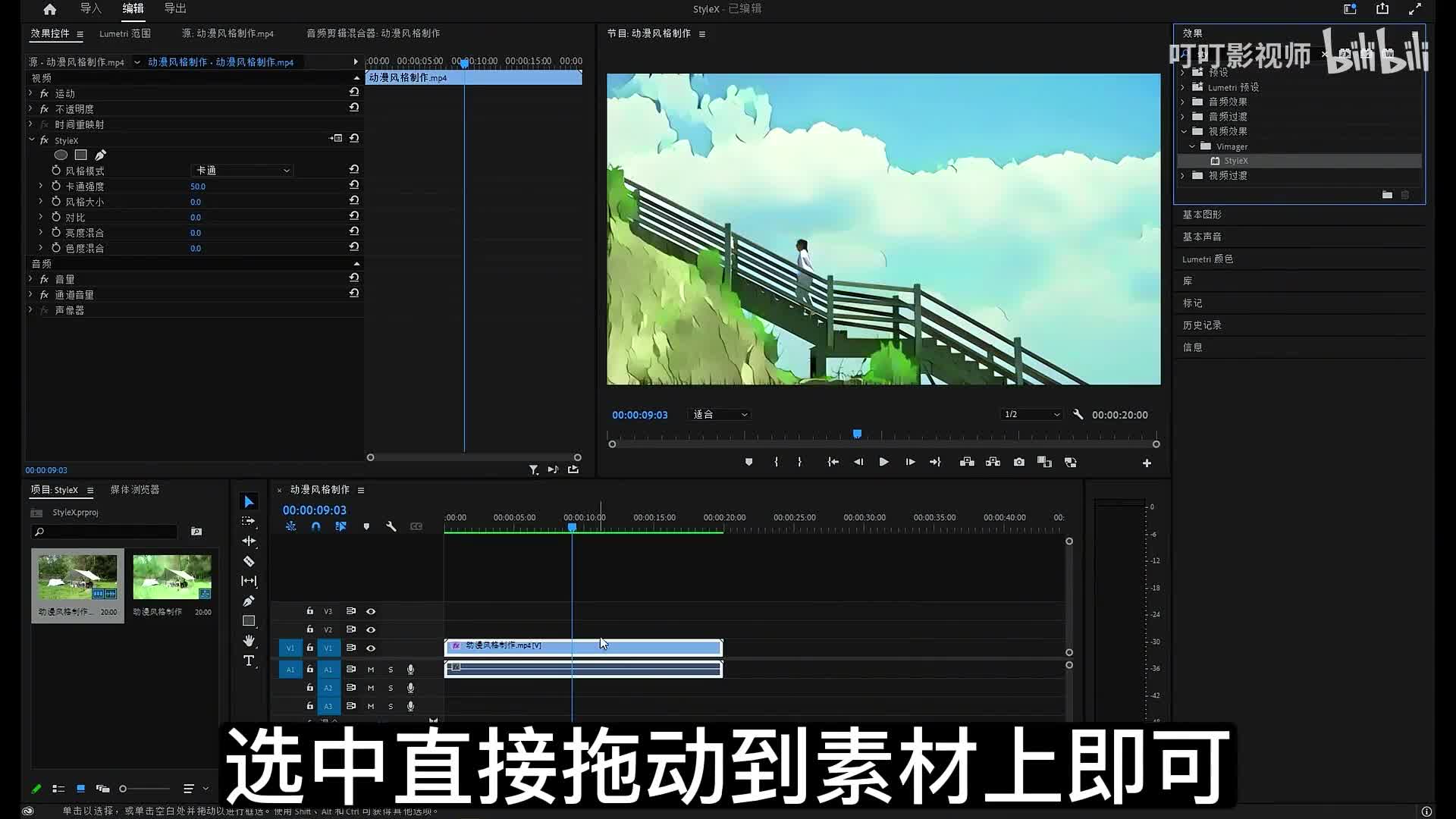This screenshot has width=1456, height=819.
Task: Click Export Frame camera icon
Action: coord(1018,462)
